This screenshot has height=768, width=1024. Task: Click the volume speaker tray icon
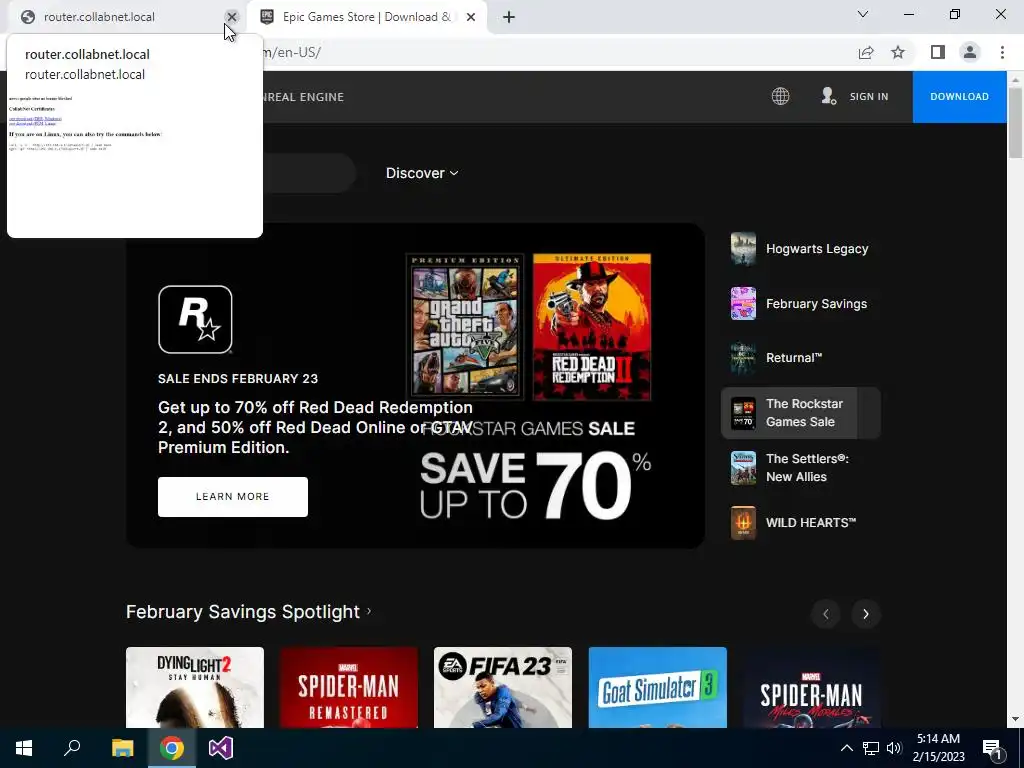tap(894, 748)
